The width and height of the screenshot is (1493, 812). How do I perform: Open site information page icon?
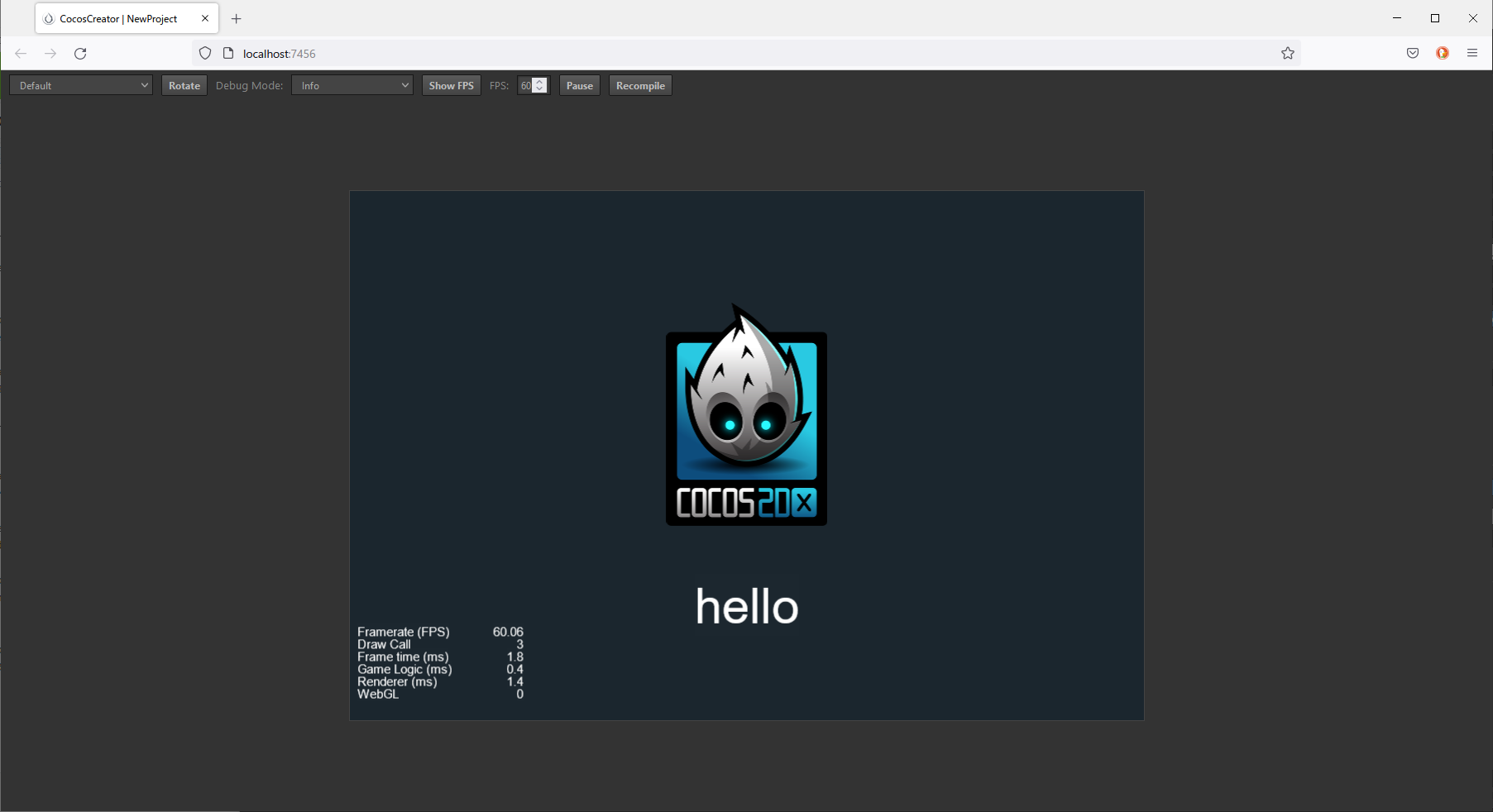[229, 54]
